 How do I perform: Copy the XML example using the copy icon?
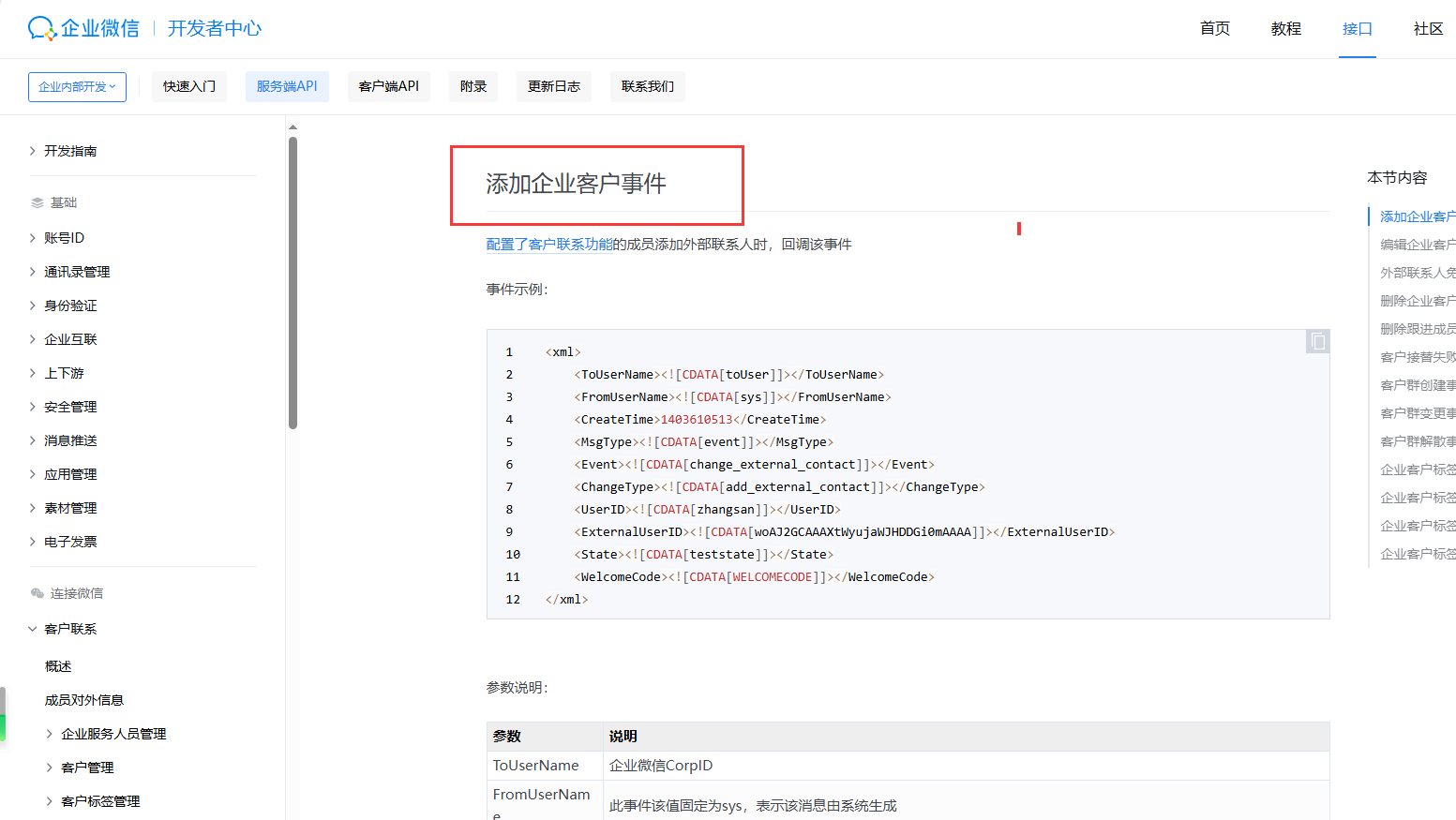pyautogui.click(x=1316, y=341)
